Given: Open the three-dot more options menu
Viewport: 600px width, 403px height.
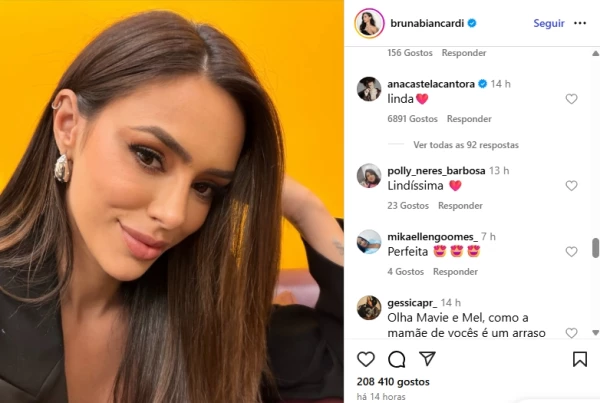Looking at the screenshot, I should (580, 23).
